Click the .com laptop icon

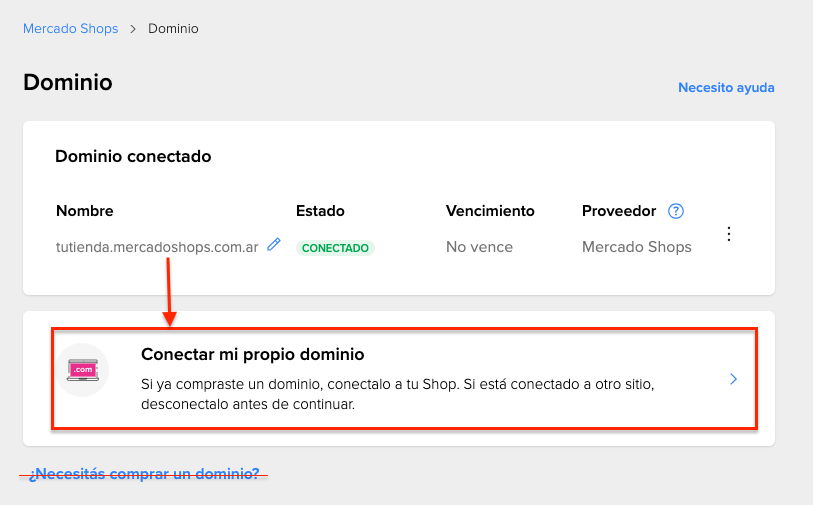tap(83, 370)
